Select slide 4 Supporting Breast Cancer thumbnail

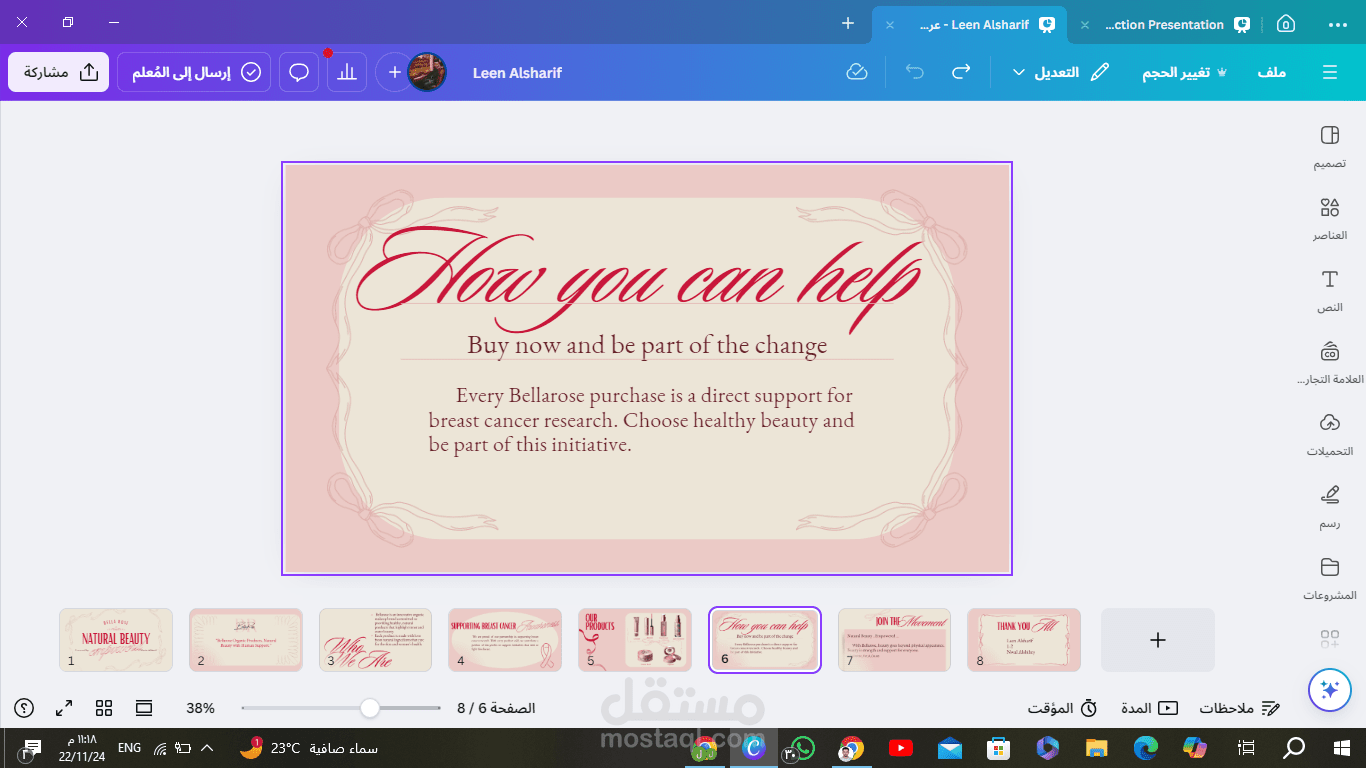(x=505, y=640)
